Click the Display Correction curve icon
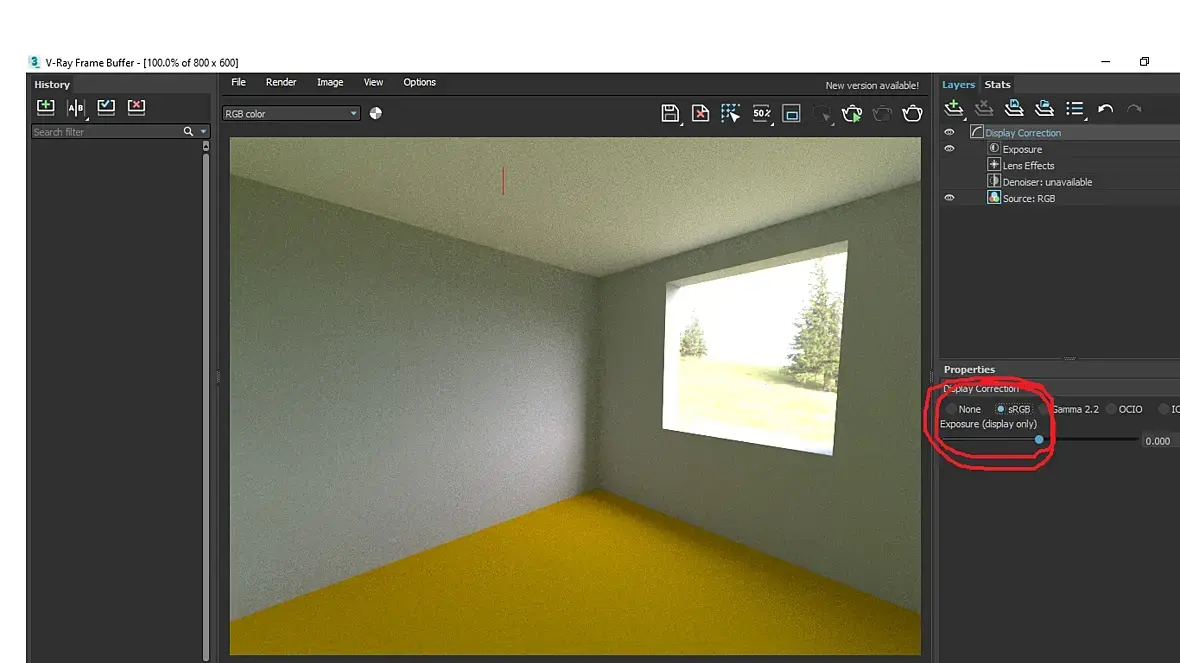1180x663 pixels. coord(976,132)
